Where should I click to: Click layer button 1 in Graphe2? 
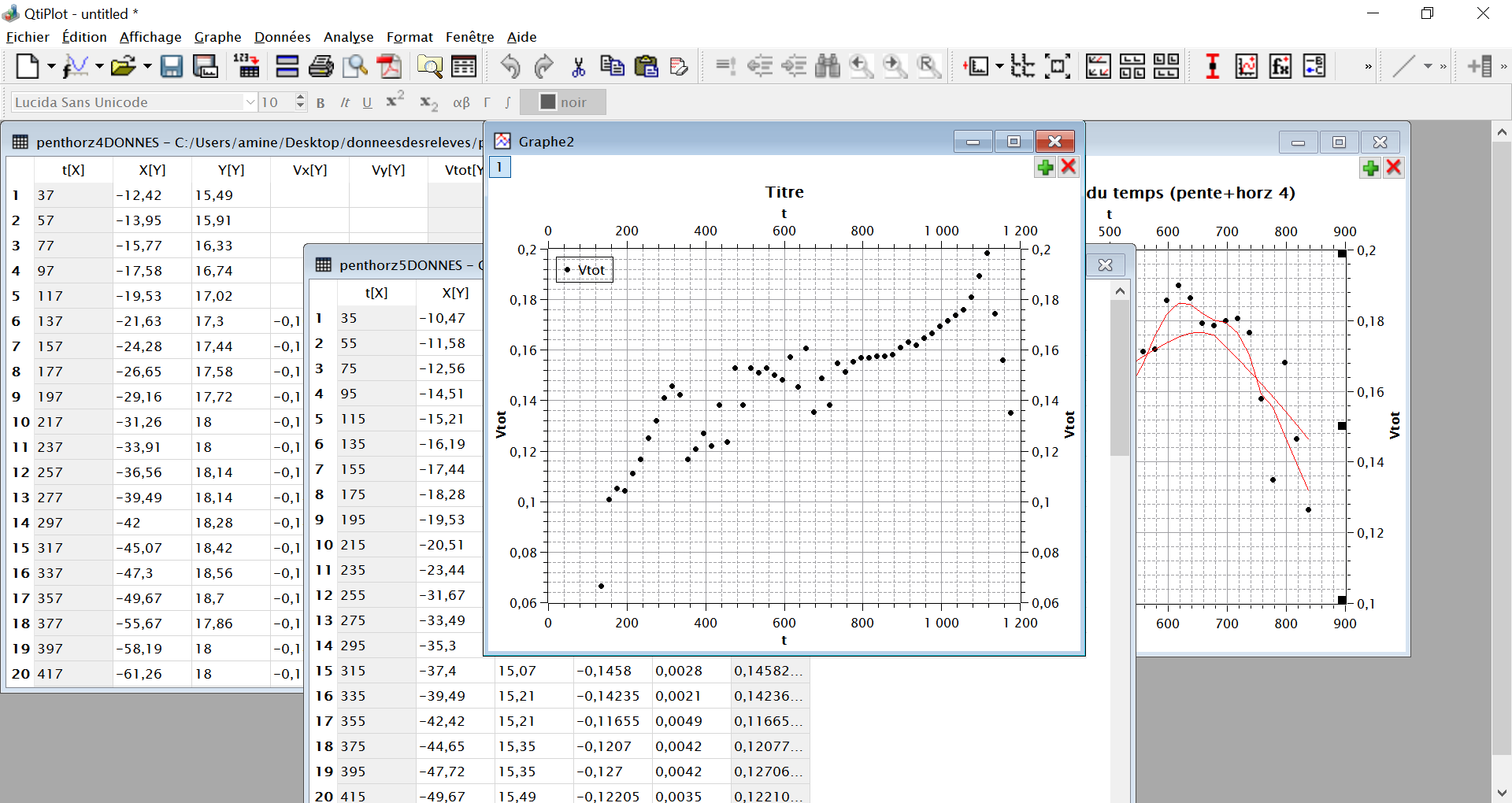tap(500, 167)
